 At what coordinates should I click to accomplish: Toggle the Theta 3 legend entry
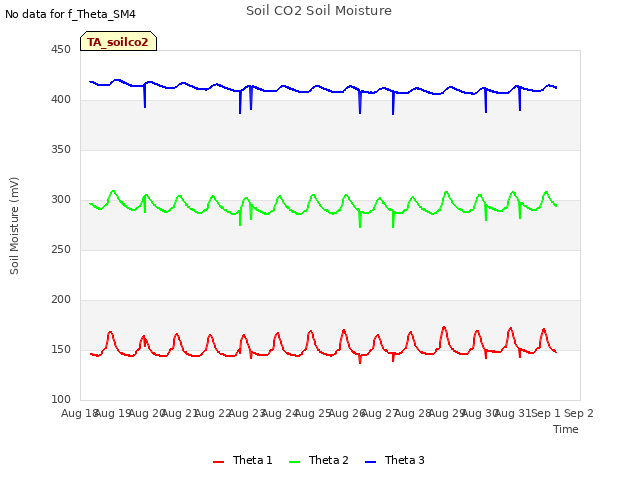[x=395, y=460]
